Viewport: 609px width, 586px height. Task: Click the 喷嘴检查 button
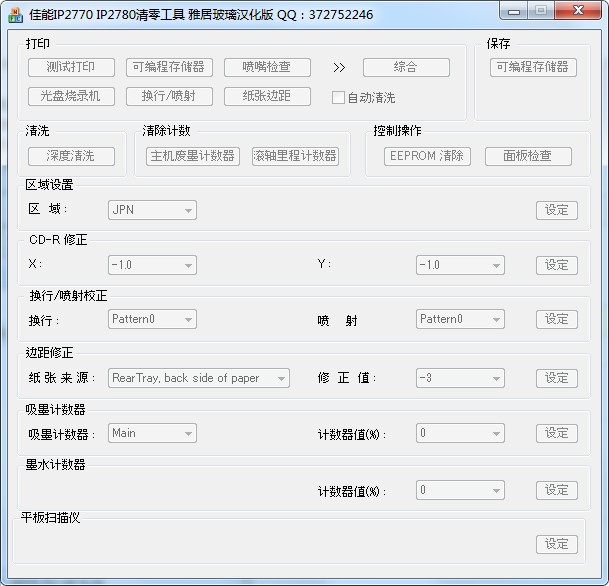(267, 67)
